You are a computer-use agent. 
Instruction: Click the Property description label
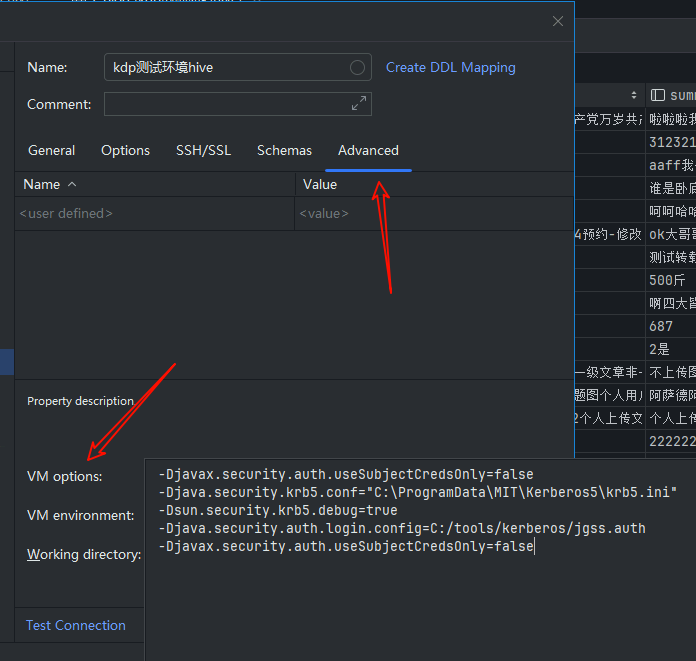(80, 401)
